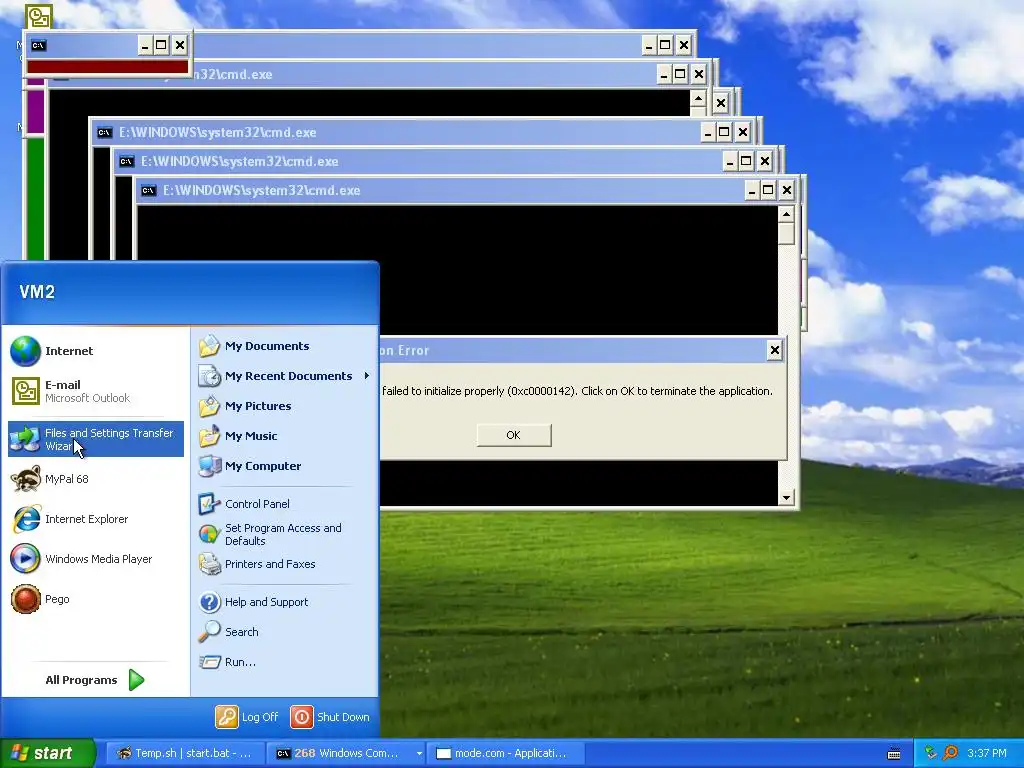This screenshot has width=1024, height=768.
Task: Open Pego from the Start menu
Action: coord(95,599)
